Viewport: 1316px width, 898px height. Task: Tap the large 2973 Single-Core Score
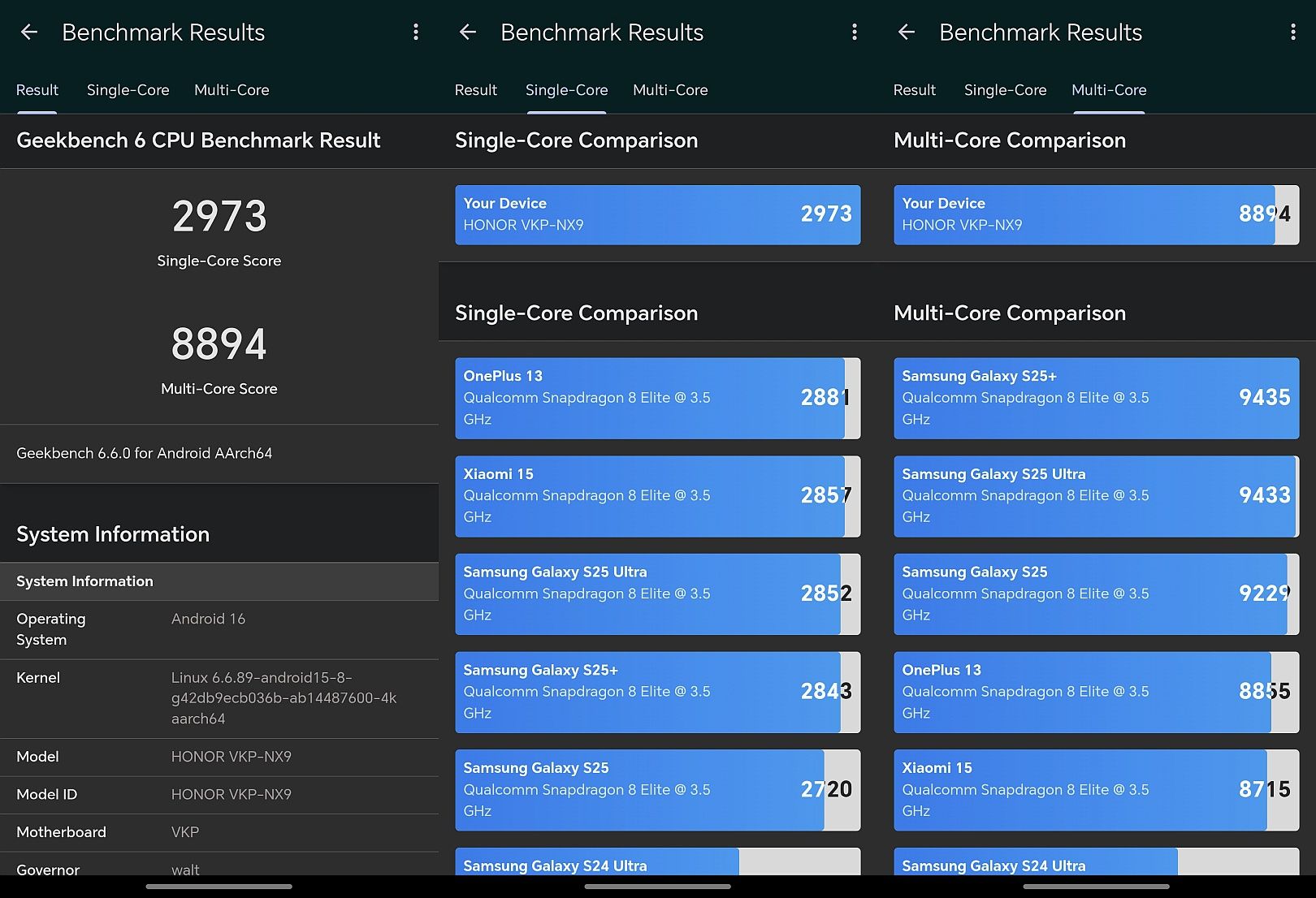[219, 216]
